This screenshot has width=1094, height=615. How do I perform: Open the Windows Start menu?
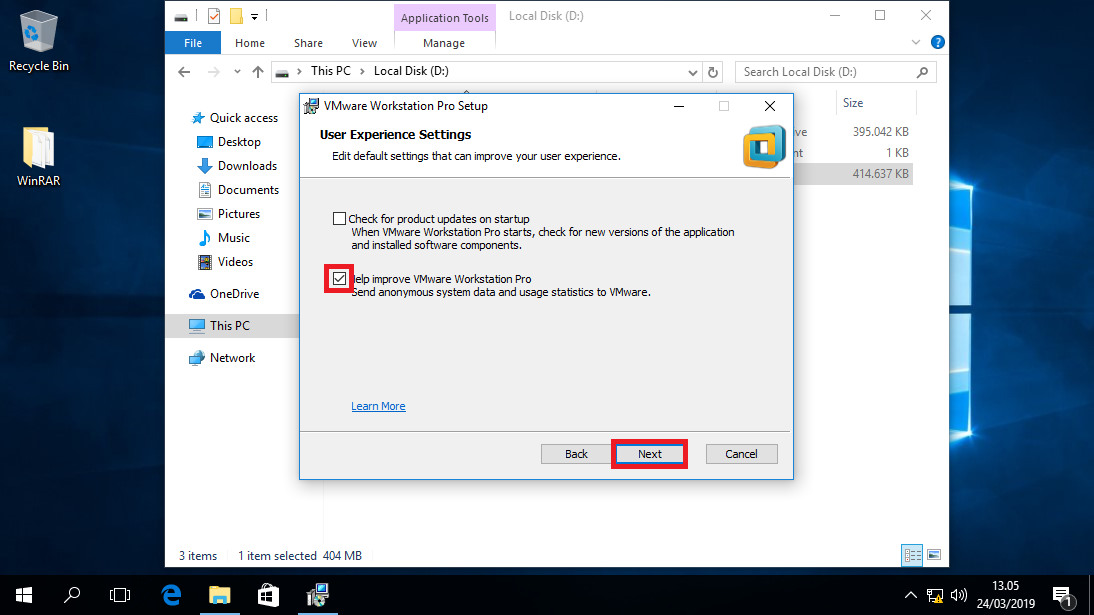pos(24,595)
